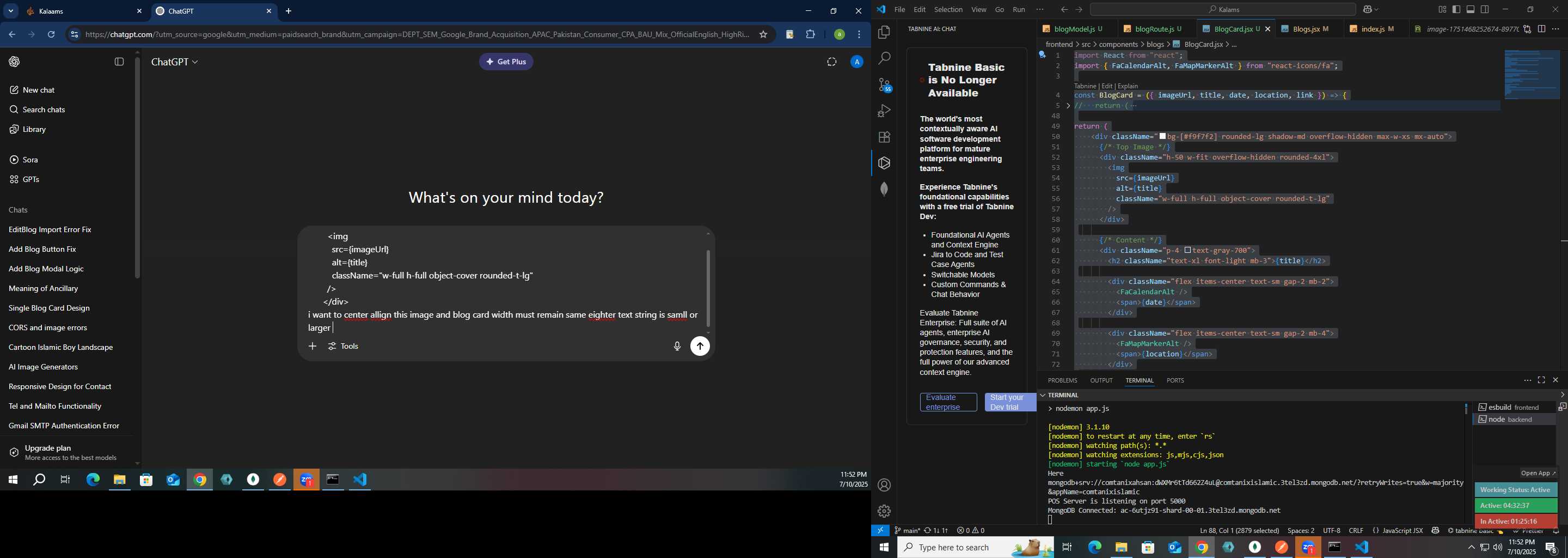Select the Tabnine AI activity bar icon
This screenshot has height=558, width=1568.
pos(884,163)
